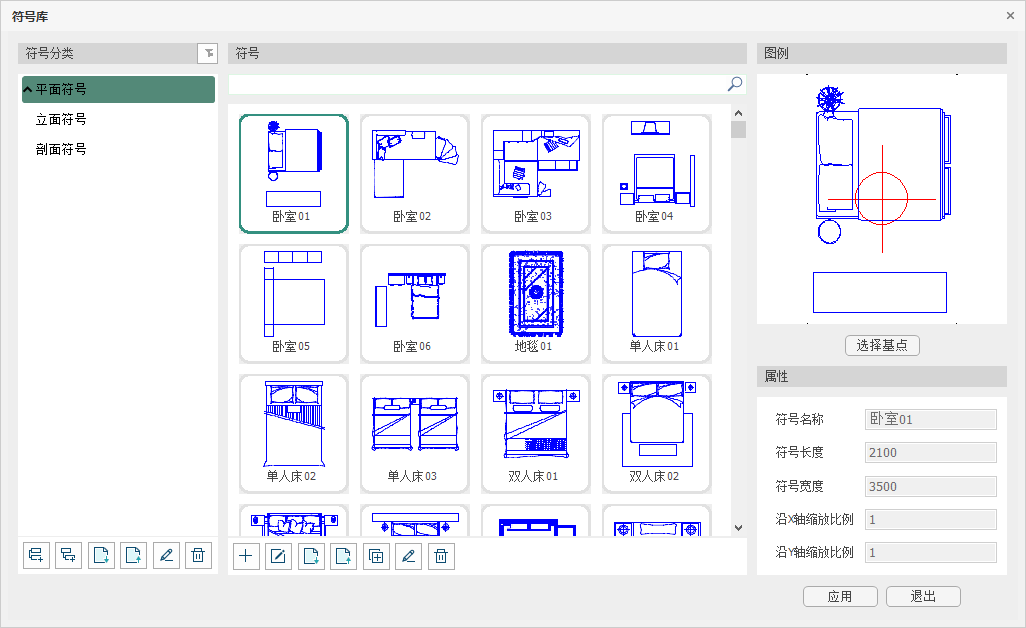Select the 立面符号 category

[x=61, y=119]
